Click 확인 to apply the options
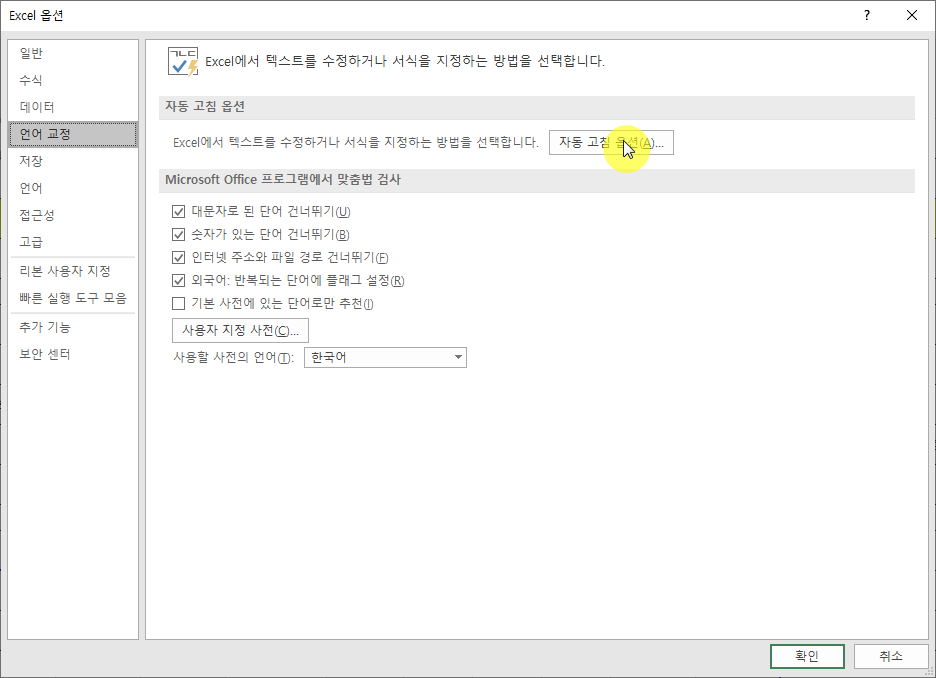 tap(807, 657)
